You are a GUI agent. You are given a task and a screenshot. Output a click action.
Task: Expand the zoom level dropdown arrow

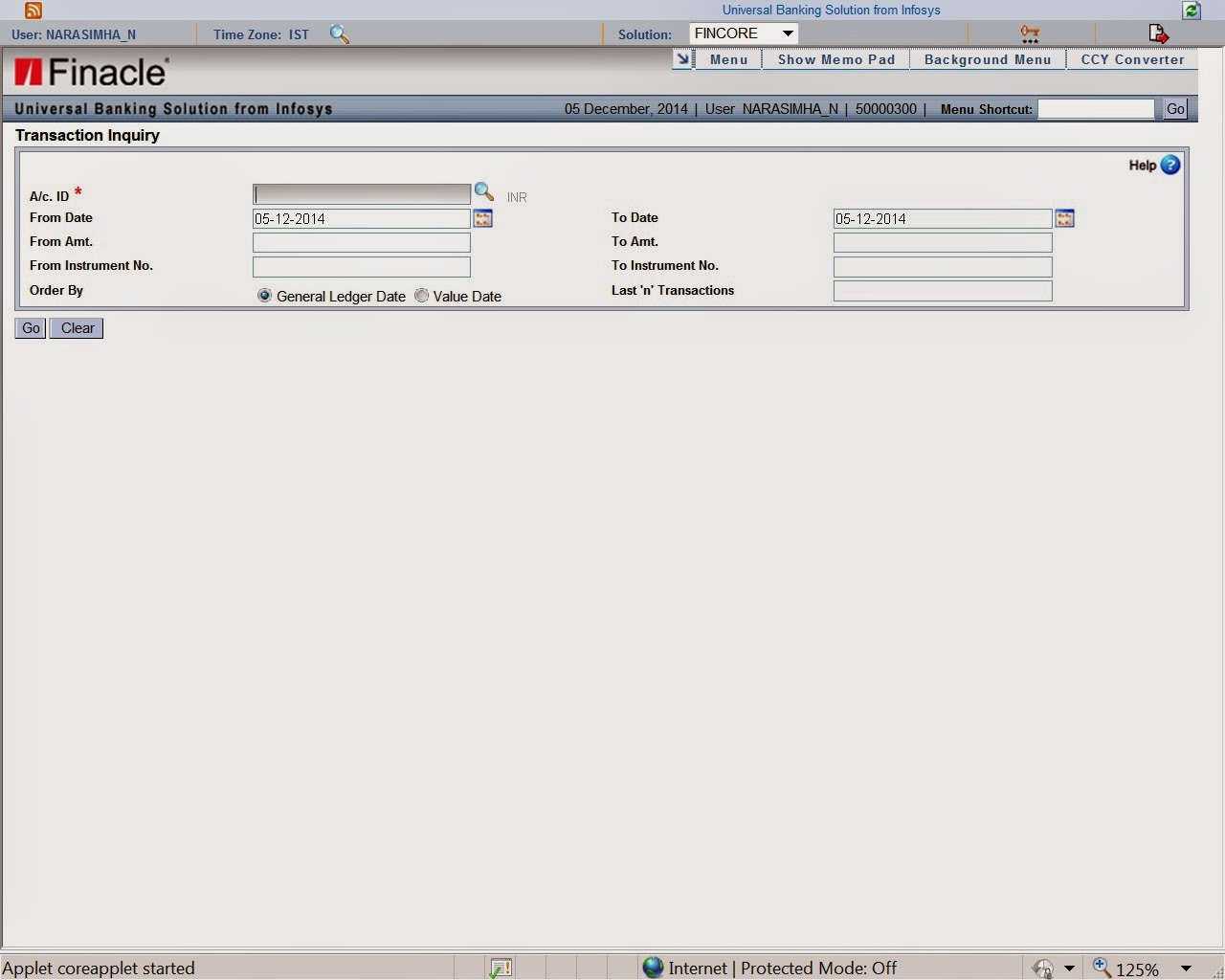pos(1186,969)
